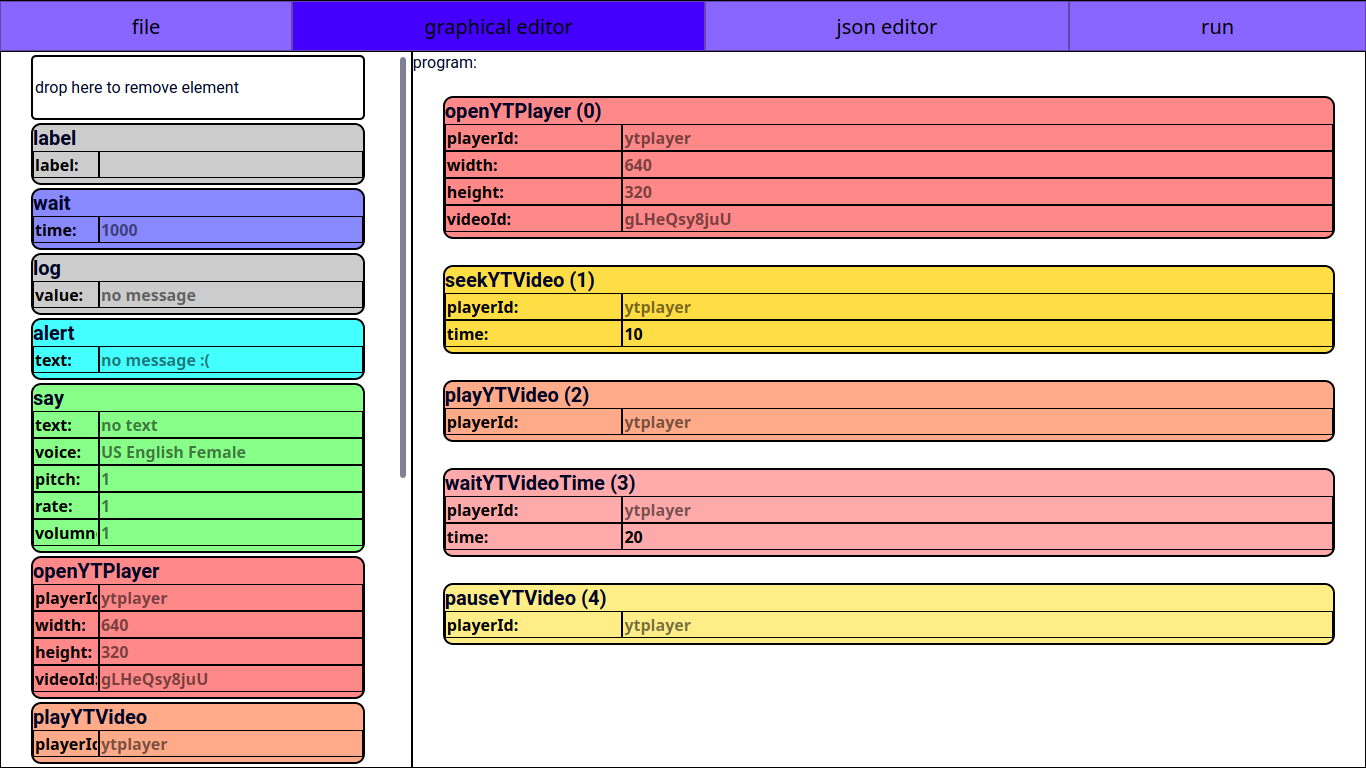Open the file tab
This screenshot has height=768, width=1366.
pyautogui.click(x=146, y=27)
